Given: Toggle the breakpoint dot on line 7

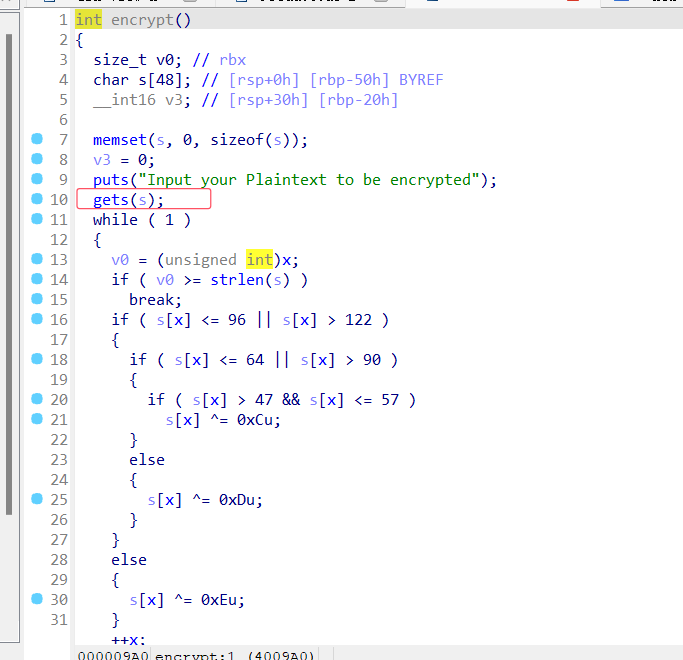Looking at the screenshot, I should coord(37,139).
